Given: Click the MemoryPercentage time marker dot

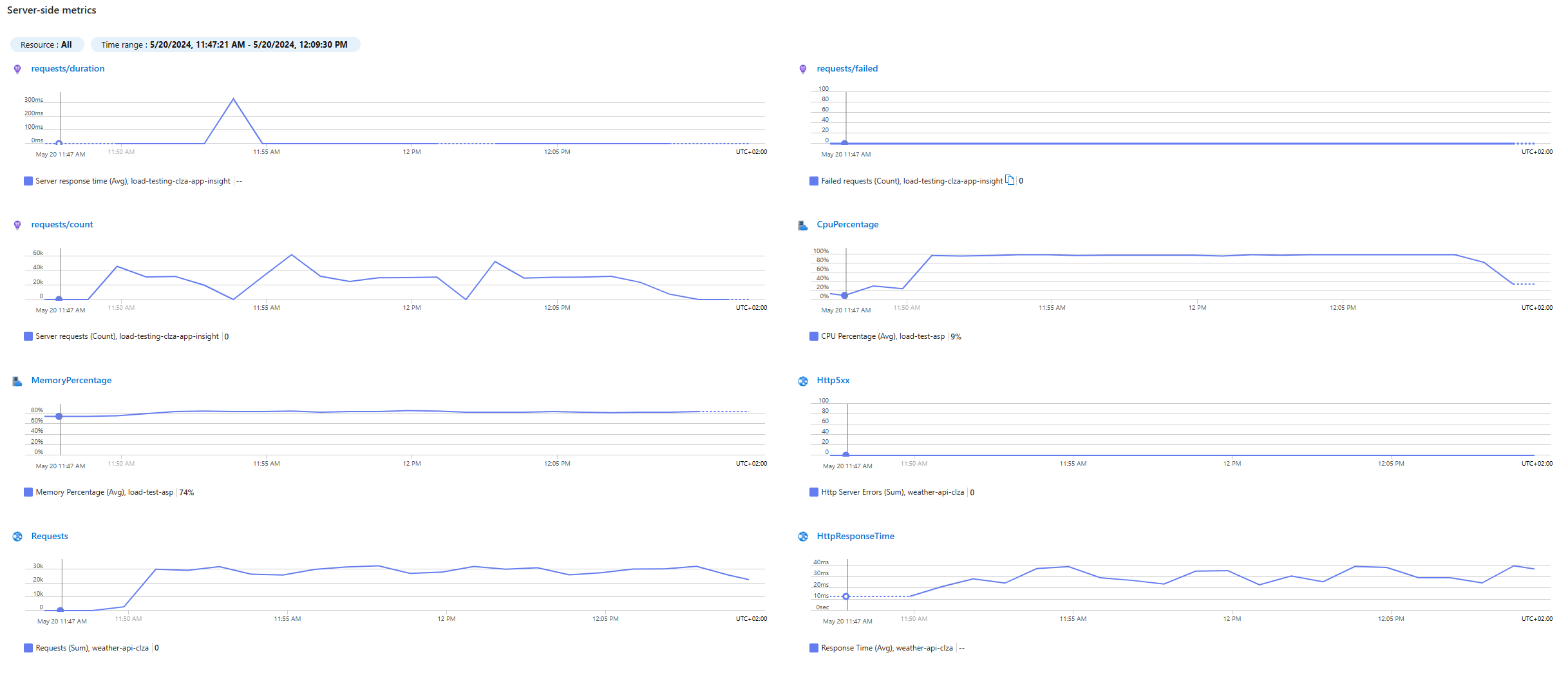Looking at the screenshot, I should (x=59, y=417).
